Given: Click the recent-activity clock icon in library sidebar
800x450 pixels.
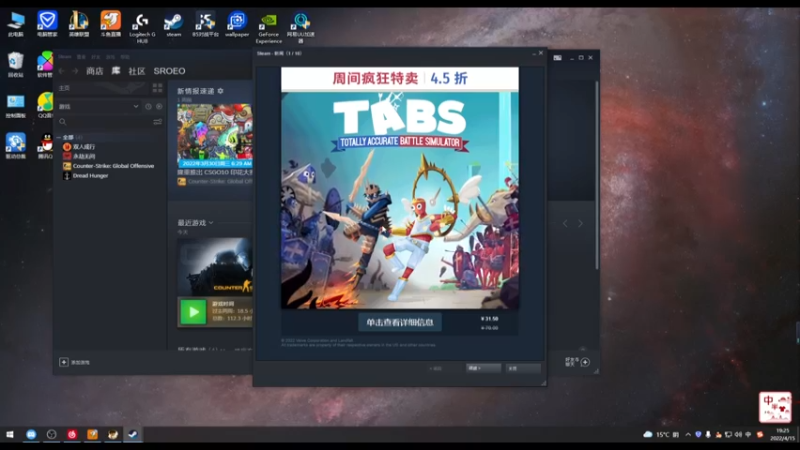Looking at the screenshot, I should [148, 107].
